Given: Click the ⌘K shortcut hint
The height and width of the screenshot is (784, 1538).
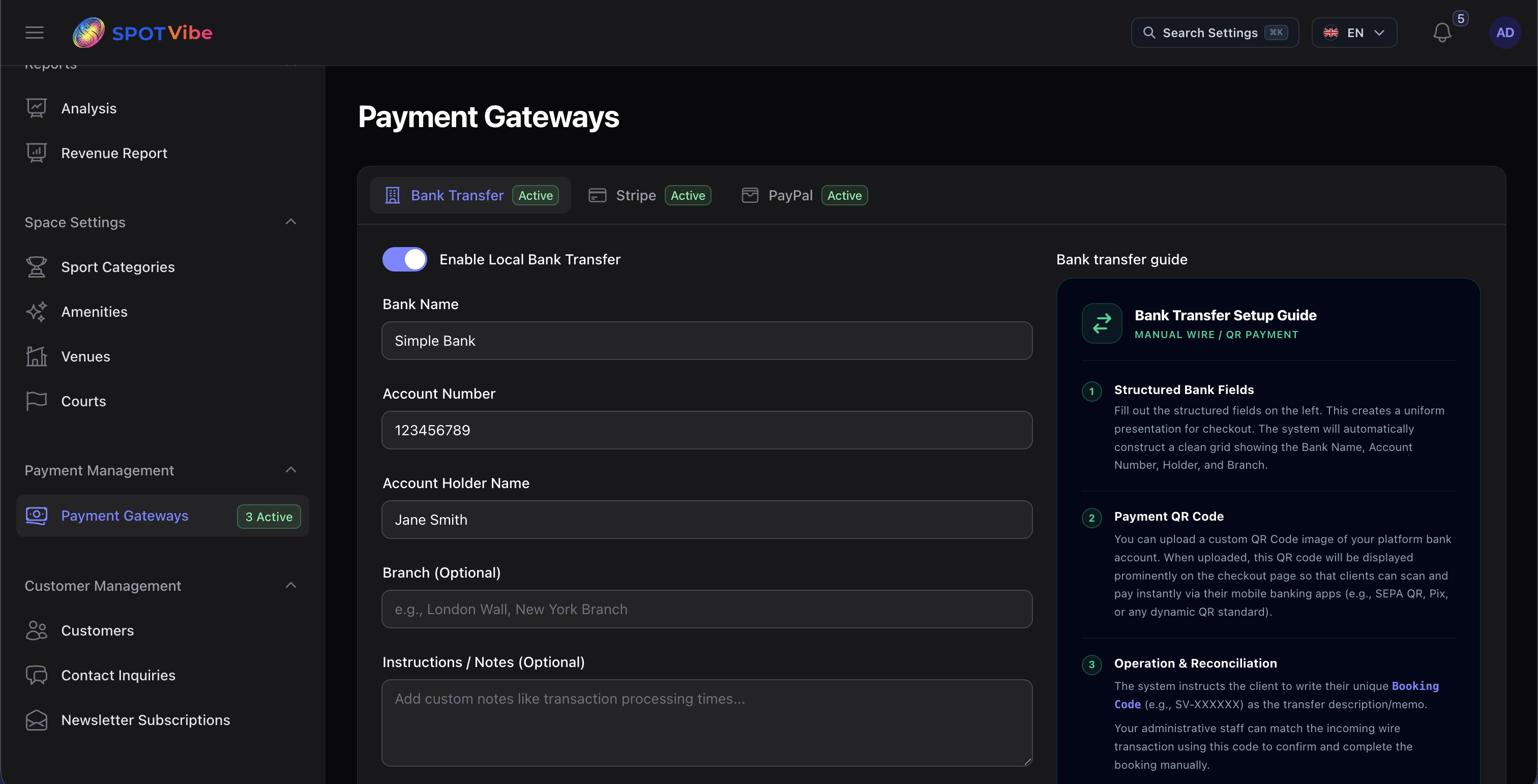Looking at the screenshot, I should [1276, 33].
